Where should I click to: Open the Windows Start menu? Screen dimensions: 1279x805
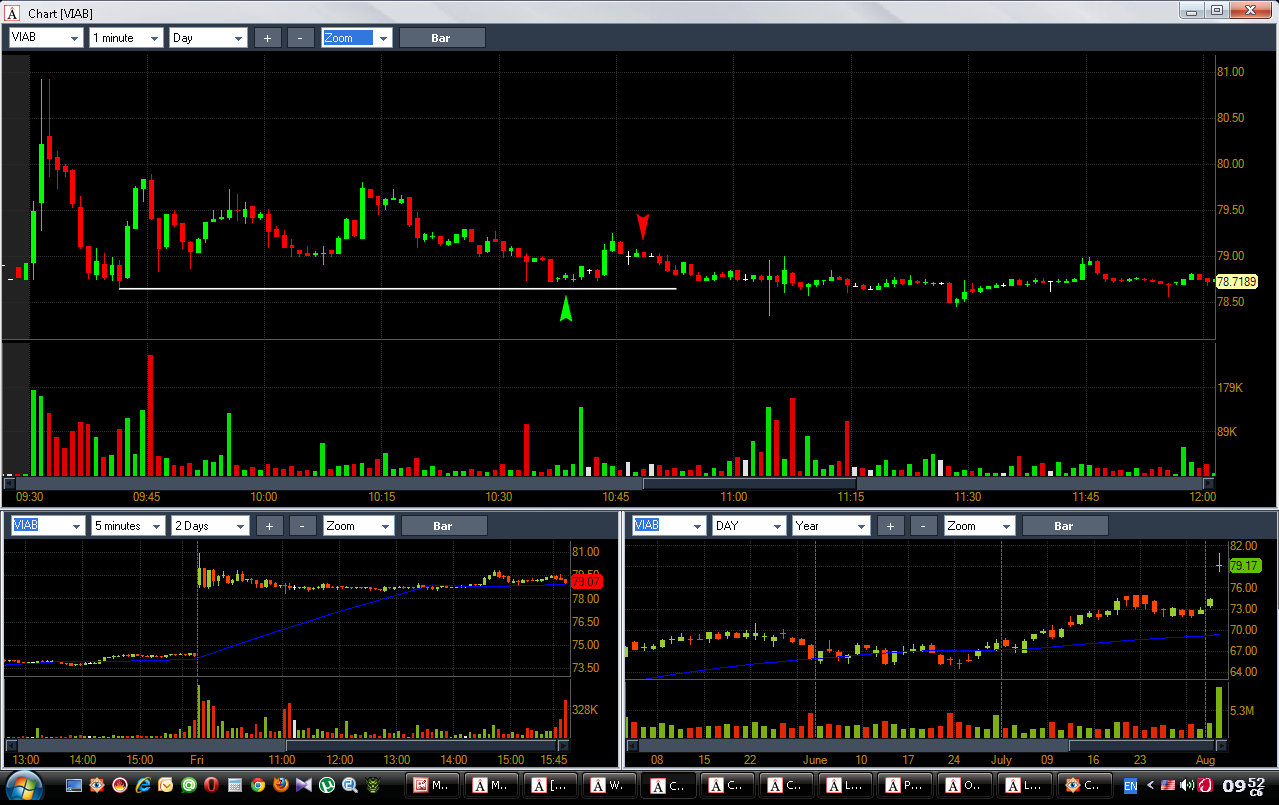22,785
